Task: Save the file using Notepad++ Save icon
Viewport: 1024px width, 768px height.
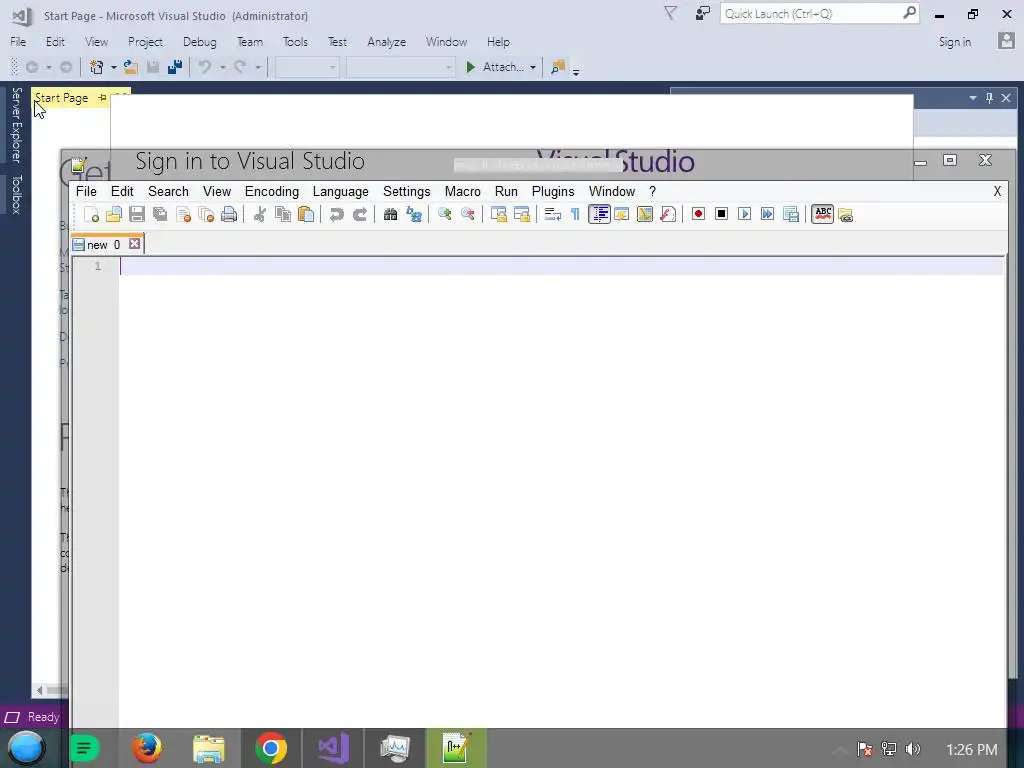Action: 136,214
